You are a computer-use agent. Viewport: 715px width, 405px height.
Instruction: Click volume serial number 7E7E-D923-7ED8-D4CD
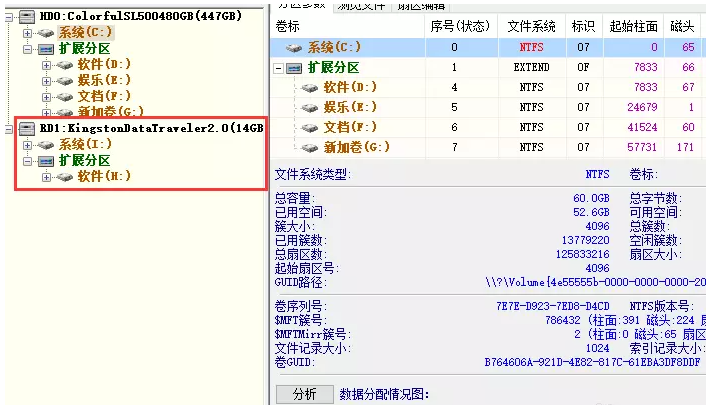pyautogui.click(x=553, y=306)
